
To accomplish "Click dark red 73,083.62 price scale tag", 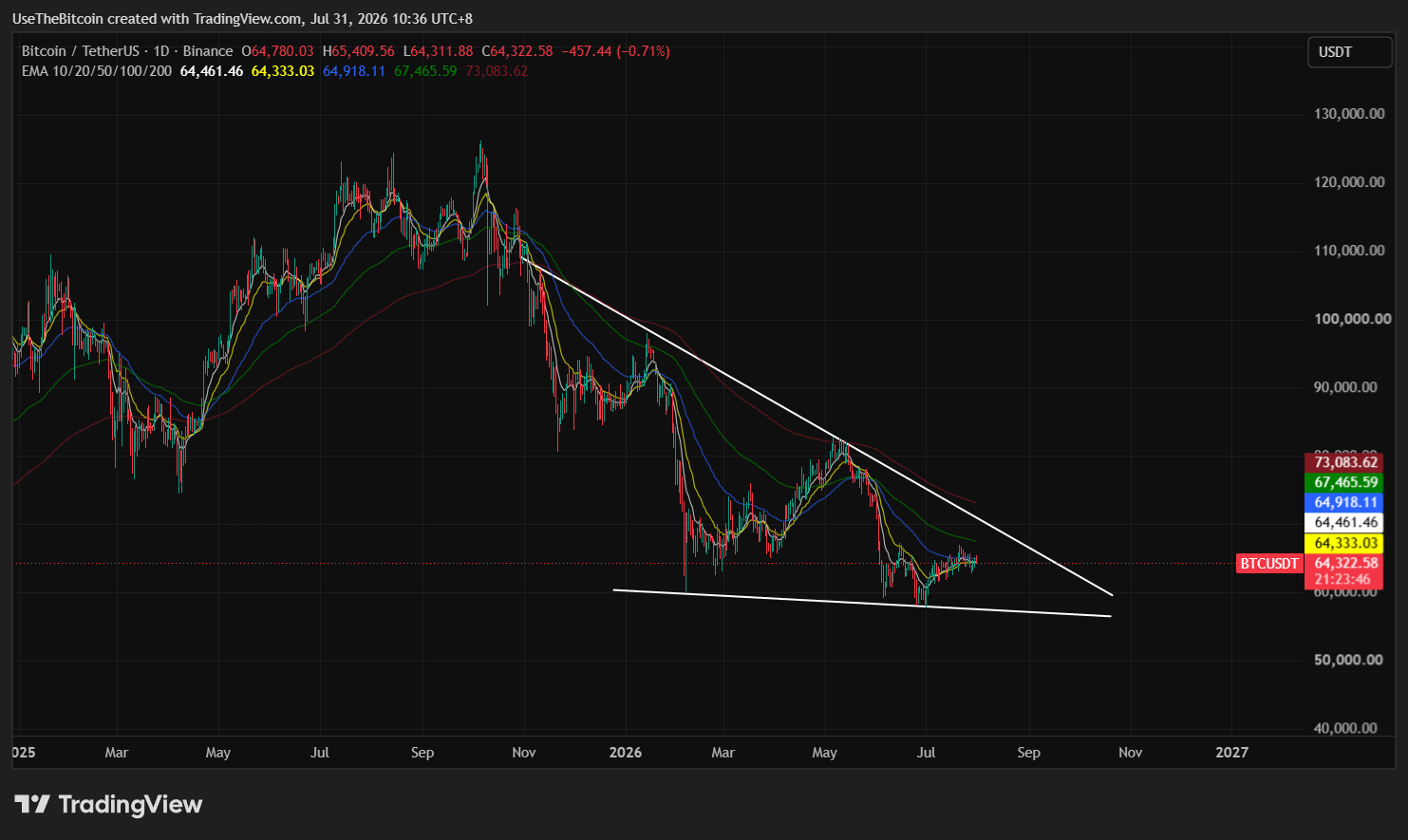I will click(x=1344, y=462).
